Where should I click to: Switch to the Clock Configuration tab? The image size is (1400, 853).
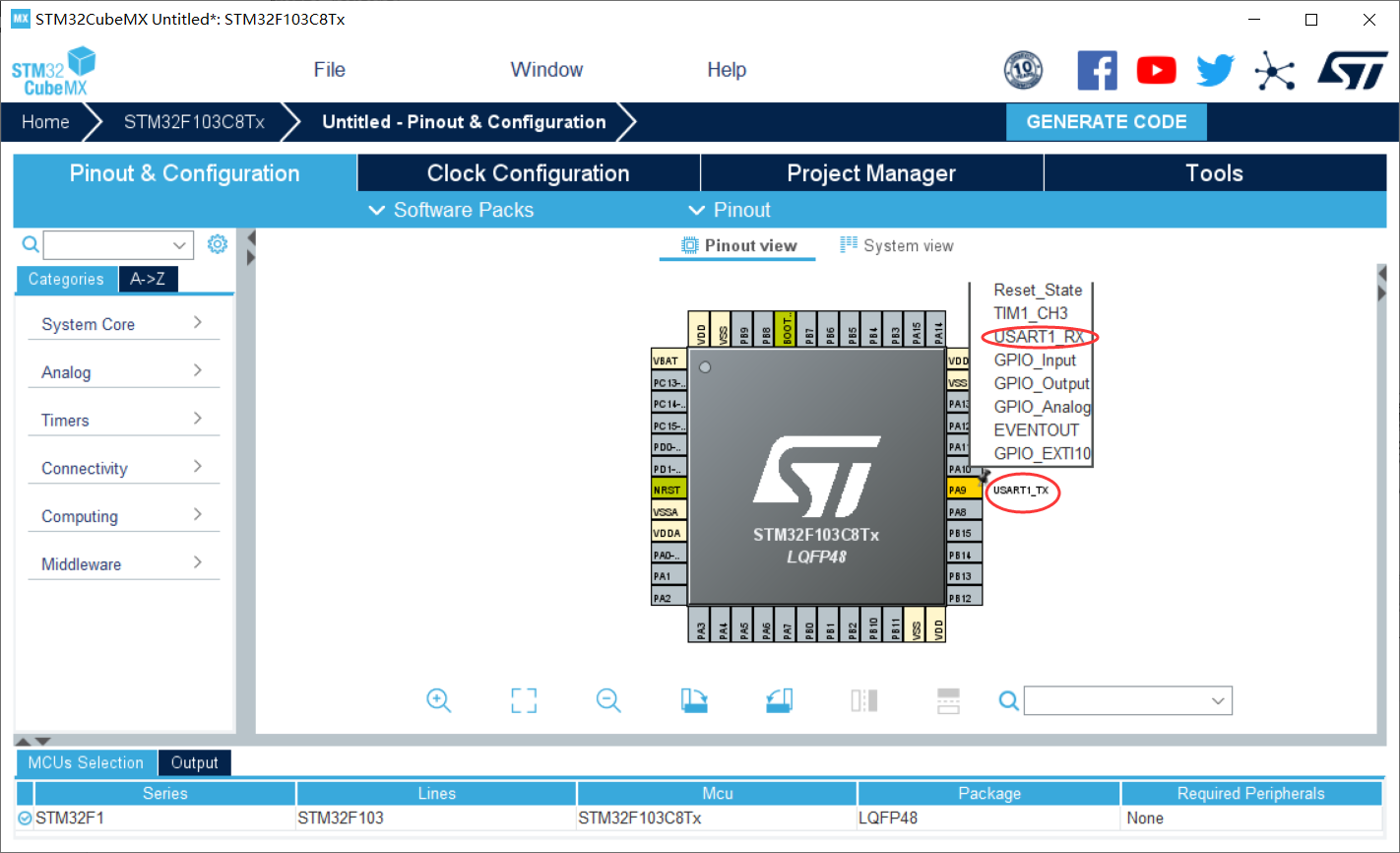coord(528,172)
